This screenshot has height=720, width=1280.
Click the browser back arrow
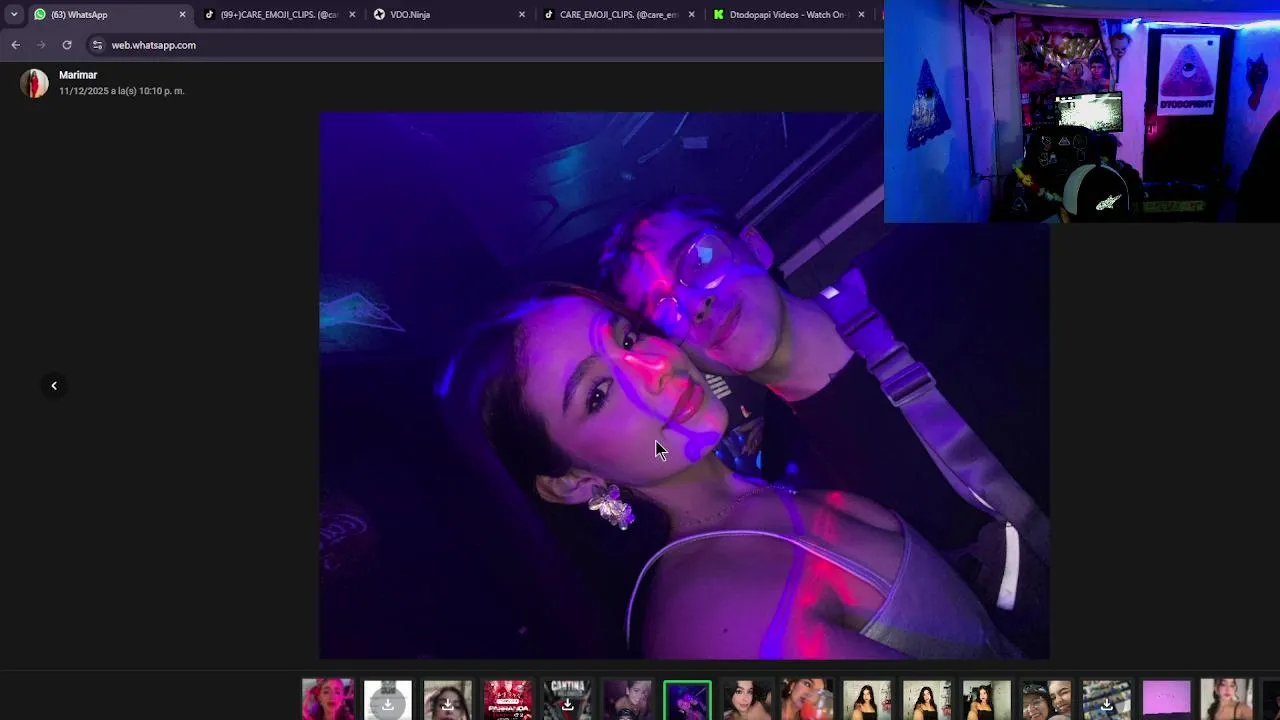pyautogui.click(x=15, y=45)
